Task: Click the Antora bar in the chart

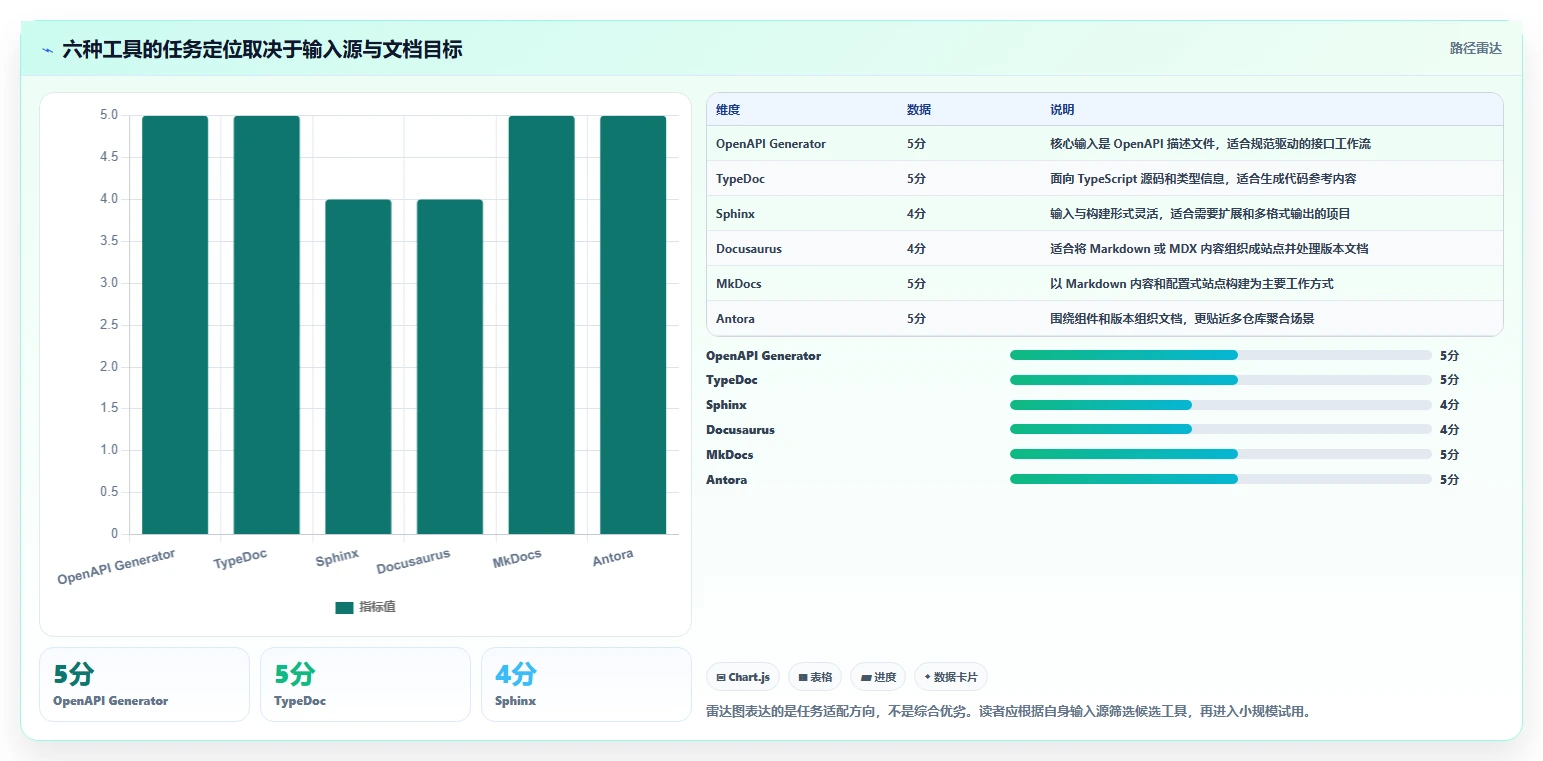Action: pyautogui.click(x=633, y=325)
